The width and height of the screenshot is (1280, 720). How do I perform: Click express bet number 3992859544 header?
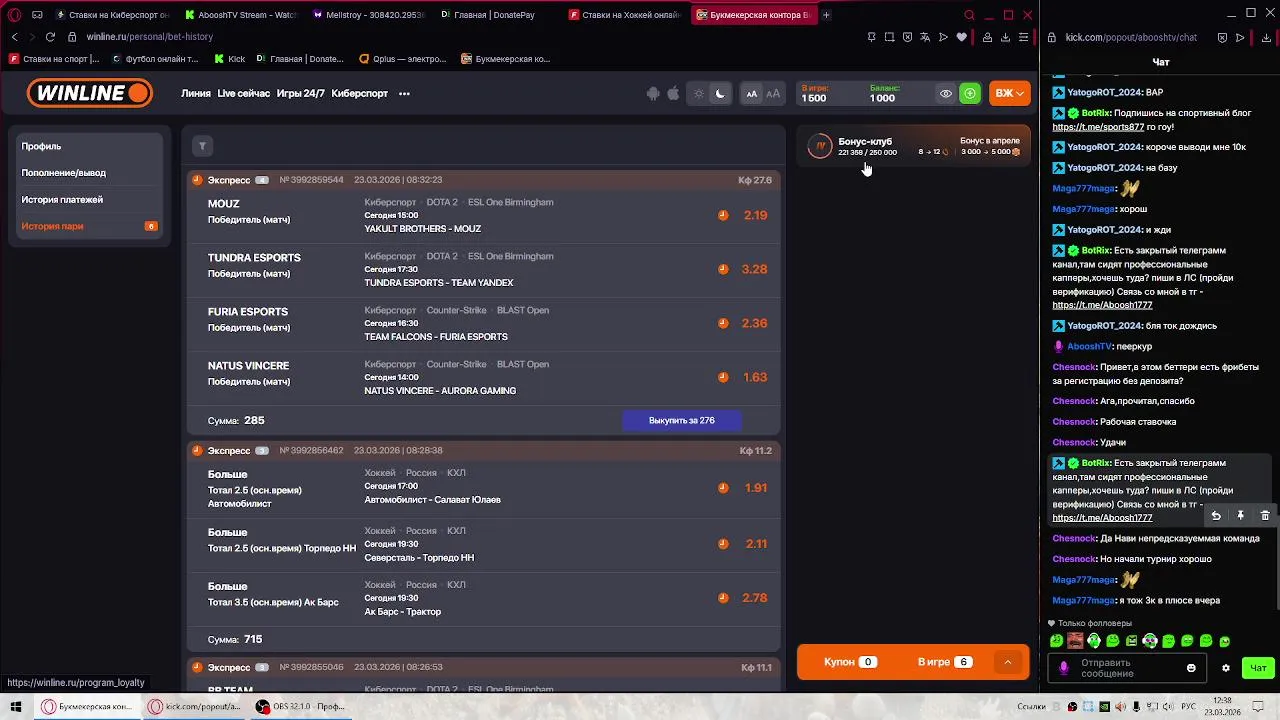(x=483, y=180)
